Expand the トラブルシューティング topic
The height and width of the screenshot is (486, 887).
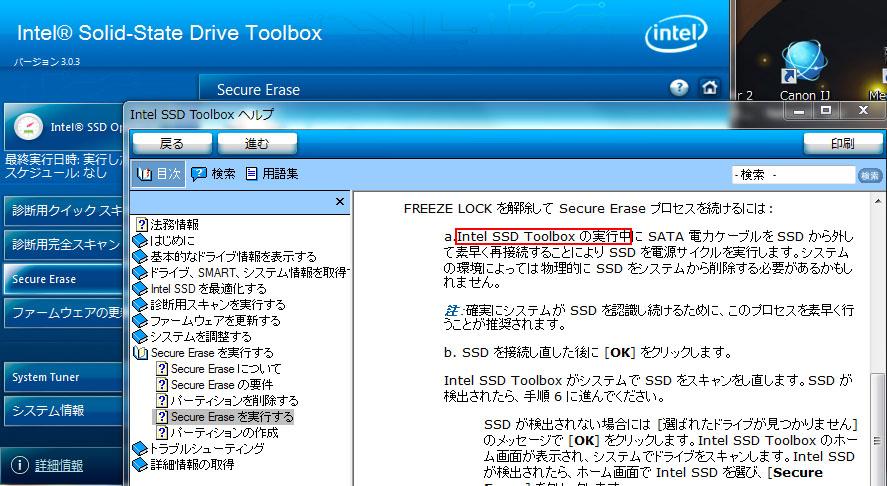click(x=206, y=449)
